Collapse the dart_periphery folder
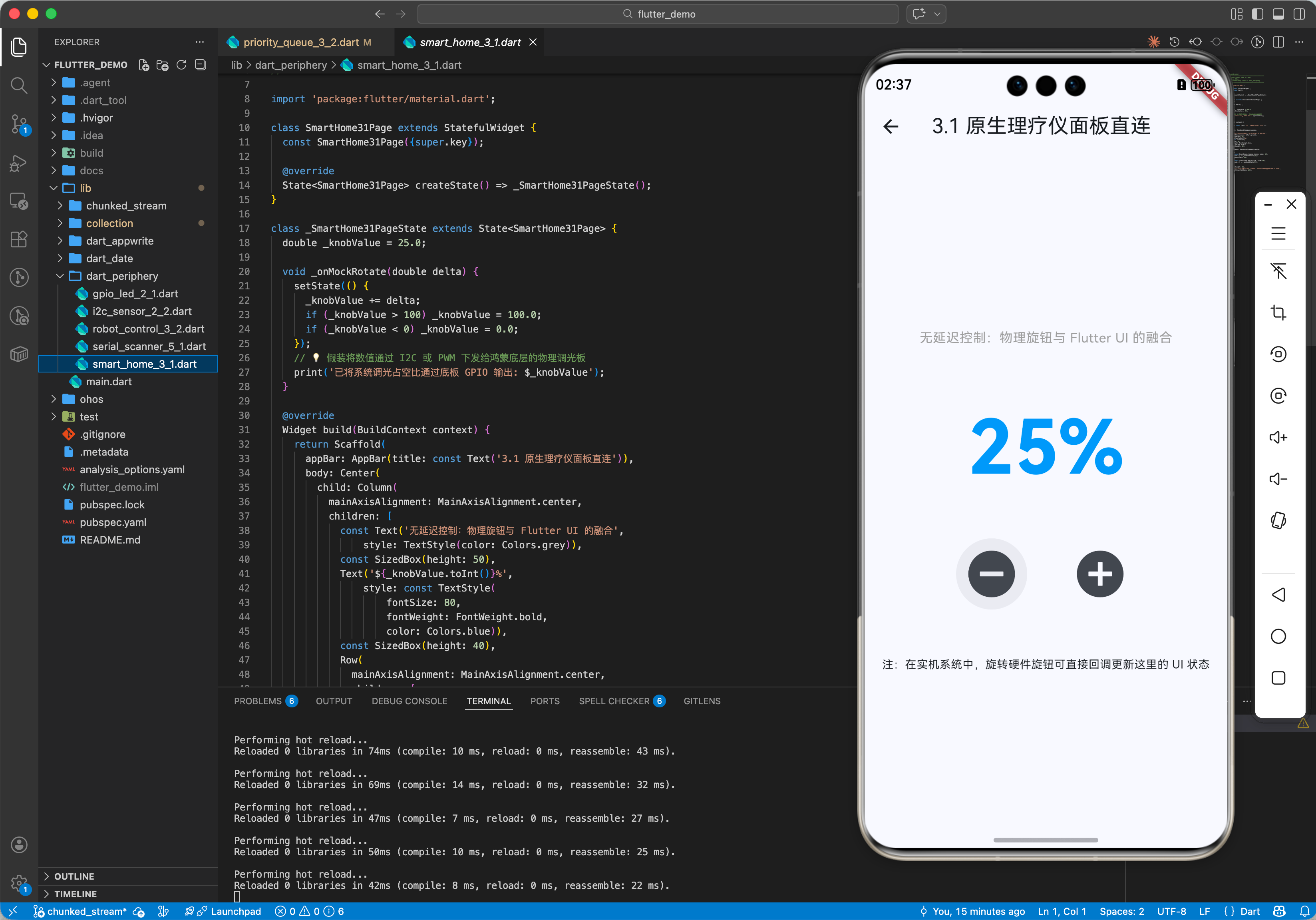Viewport: 1316px width, 920px height. click(121, 276)
